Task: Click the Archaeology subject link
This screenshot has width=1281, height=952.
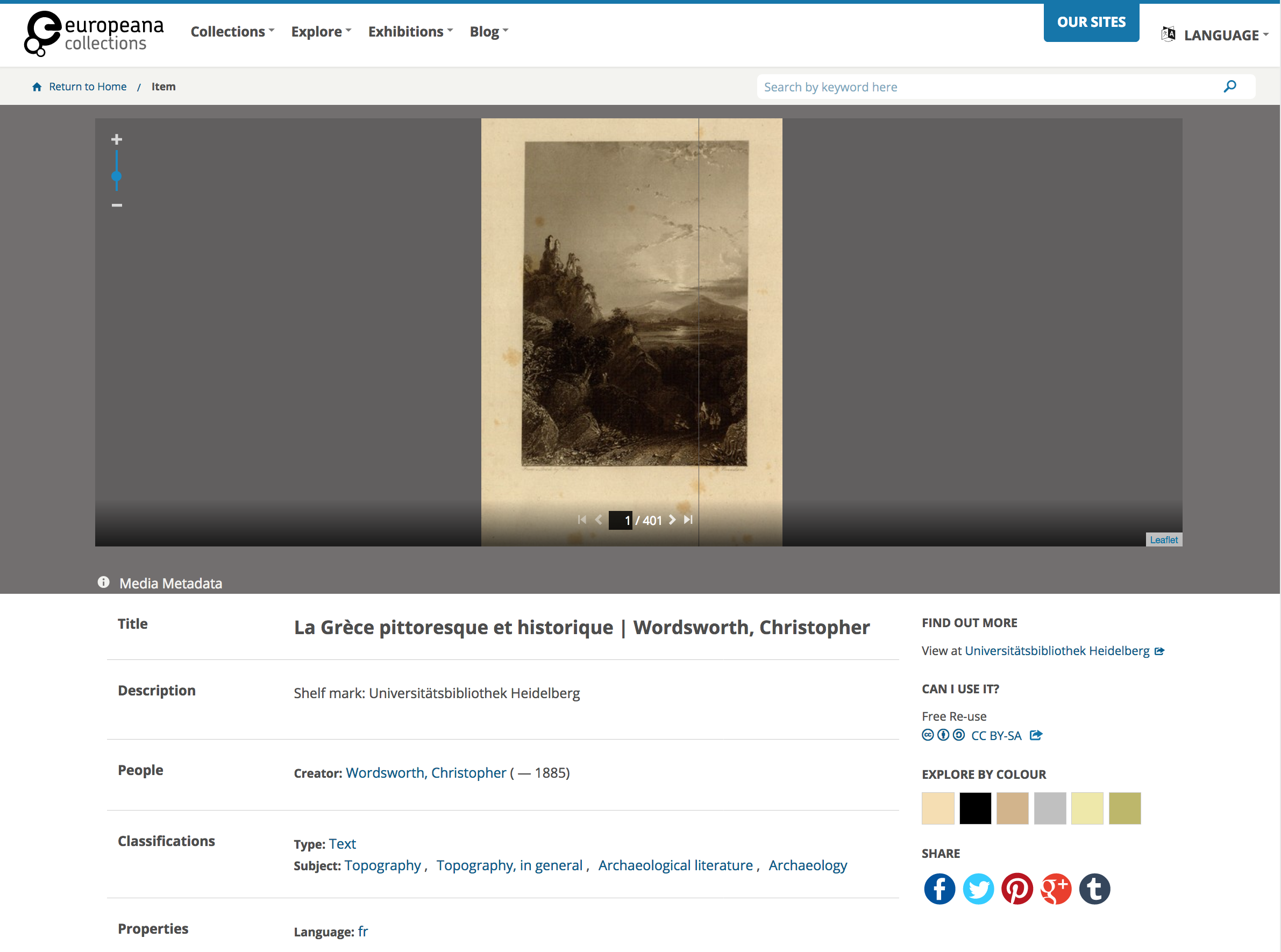Action: tap(807, 865)
